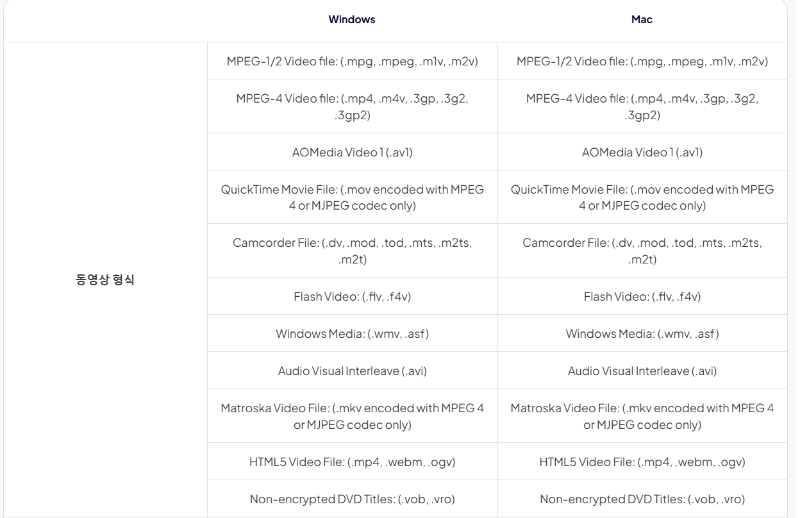
Task: Select the 동영상 형식 row label
Action: point(105,279)
